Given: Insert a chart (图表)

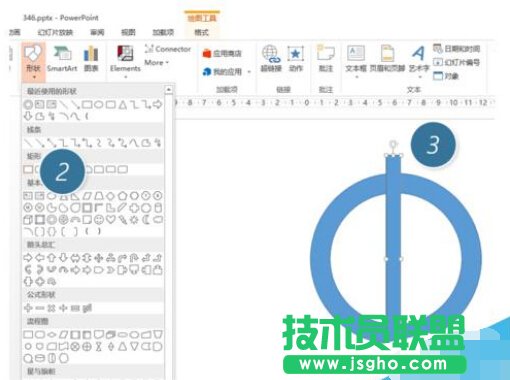Looking at the screenshot, I should click(x=91, y=59).
